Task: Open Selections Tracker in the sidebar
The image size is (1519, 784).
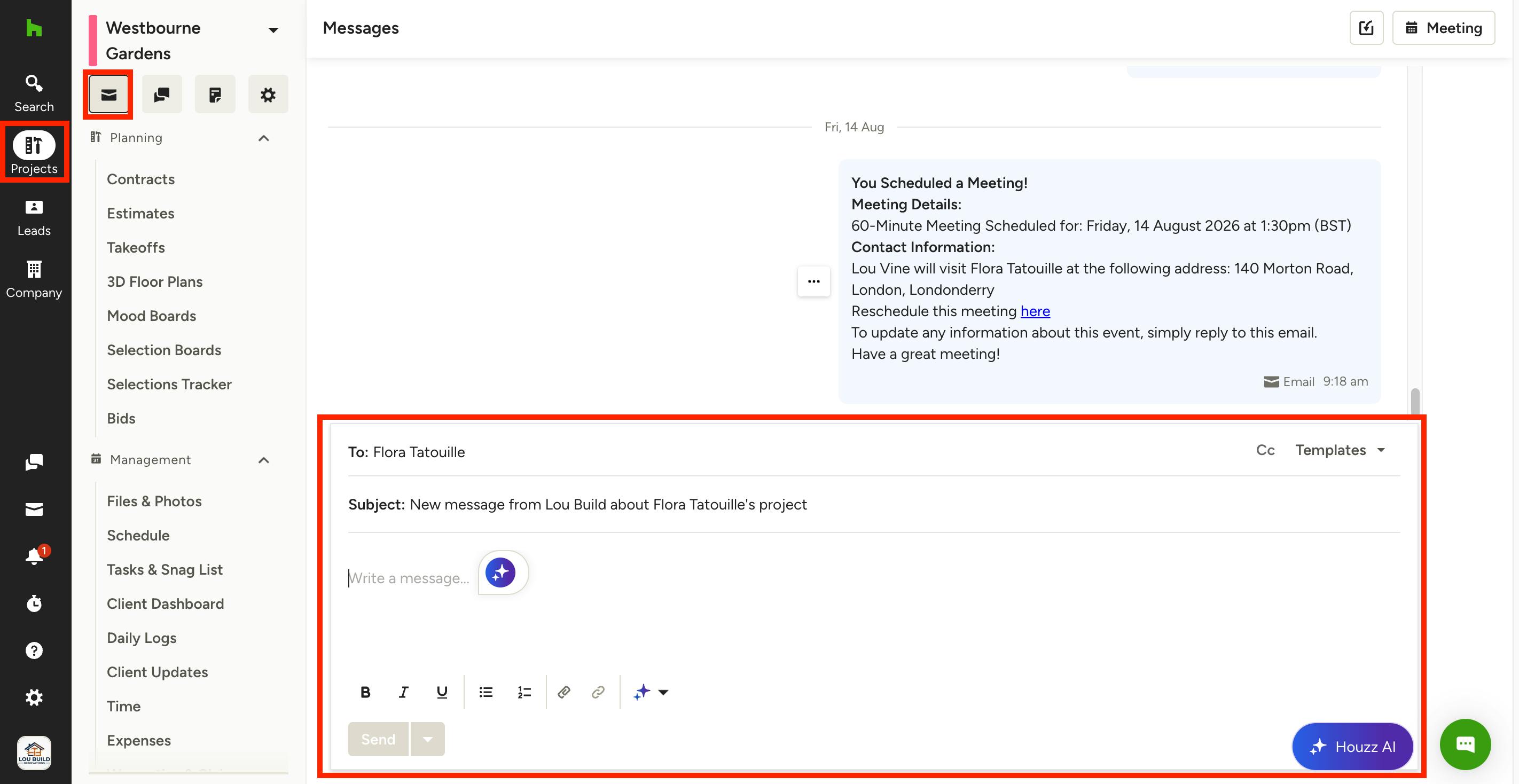Action: [169, 385]
